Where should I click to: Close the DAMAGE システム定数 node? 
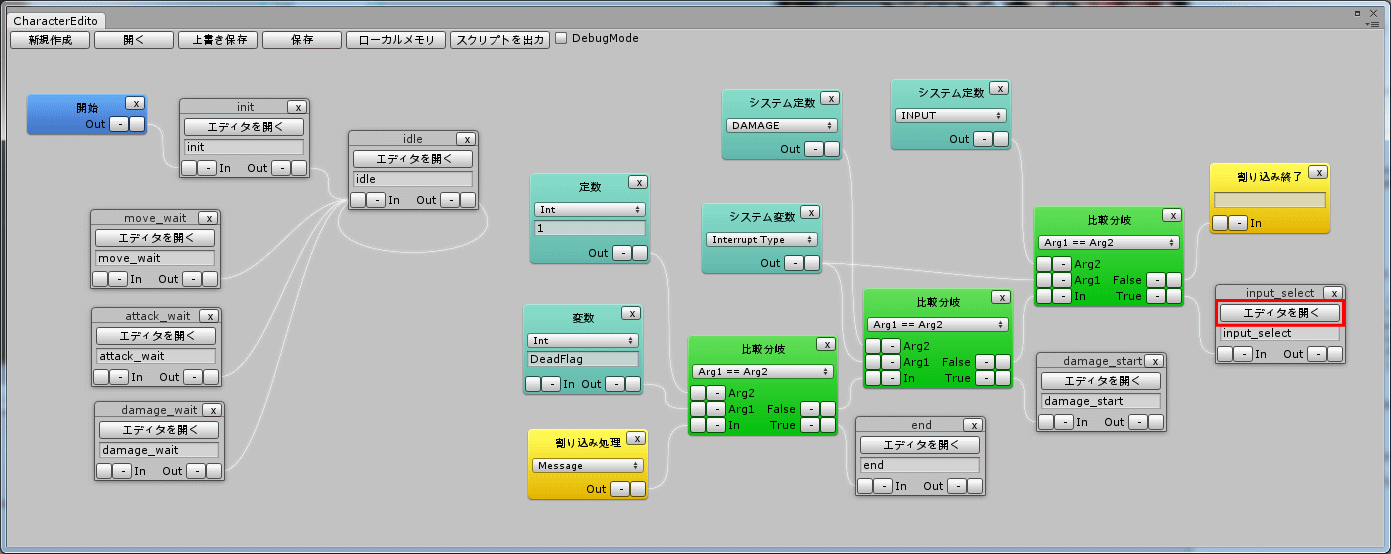tap(830, 98)
